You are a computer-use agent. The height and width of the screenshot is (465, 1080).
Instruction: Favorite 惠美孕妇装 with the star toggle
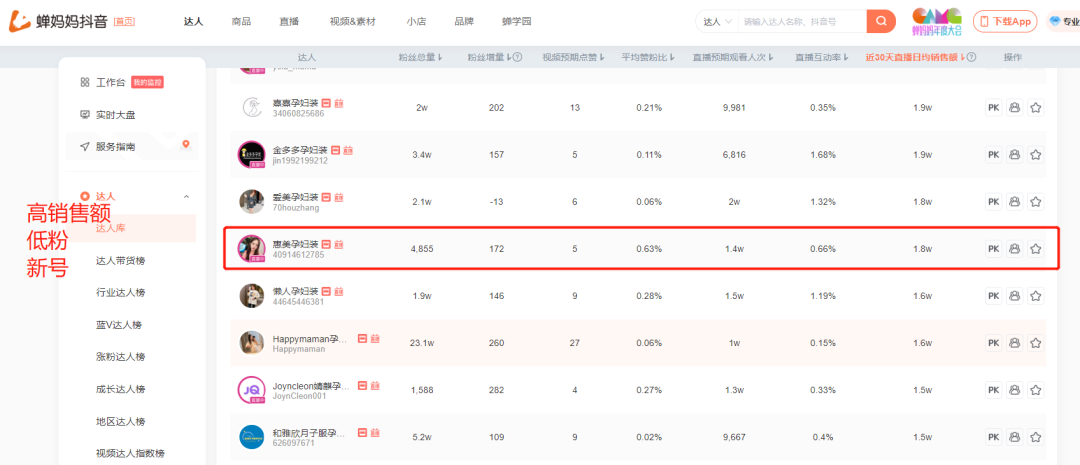click(x=1036, y=249)
